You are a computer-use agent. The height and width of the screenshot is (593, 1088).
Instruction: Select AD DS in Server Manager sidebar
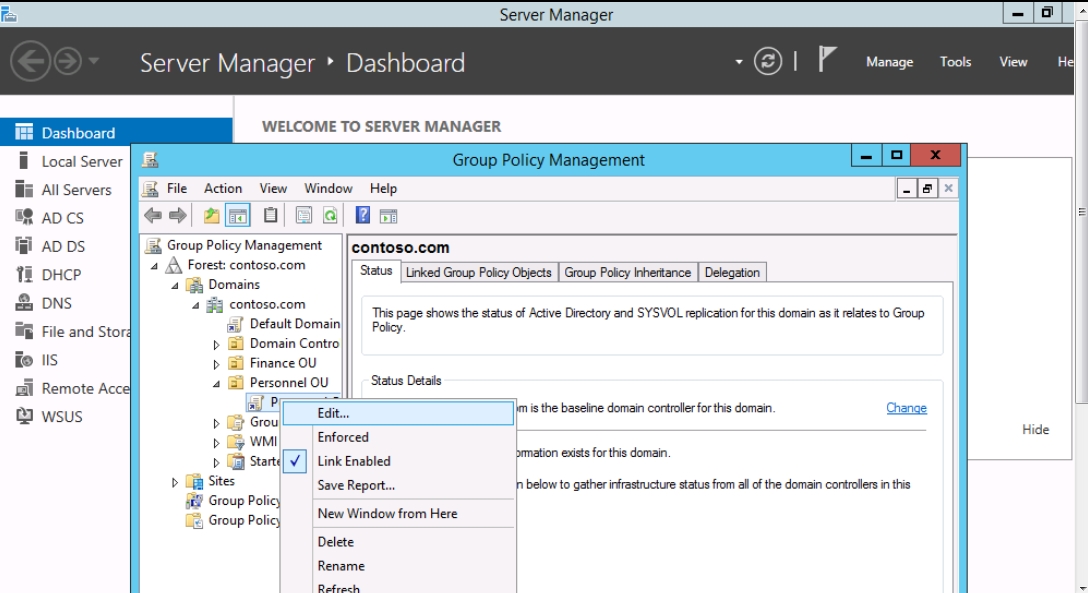[x=62, y=246]
